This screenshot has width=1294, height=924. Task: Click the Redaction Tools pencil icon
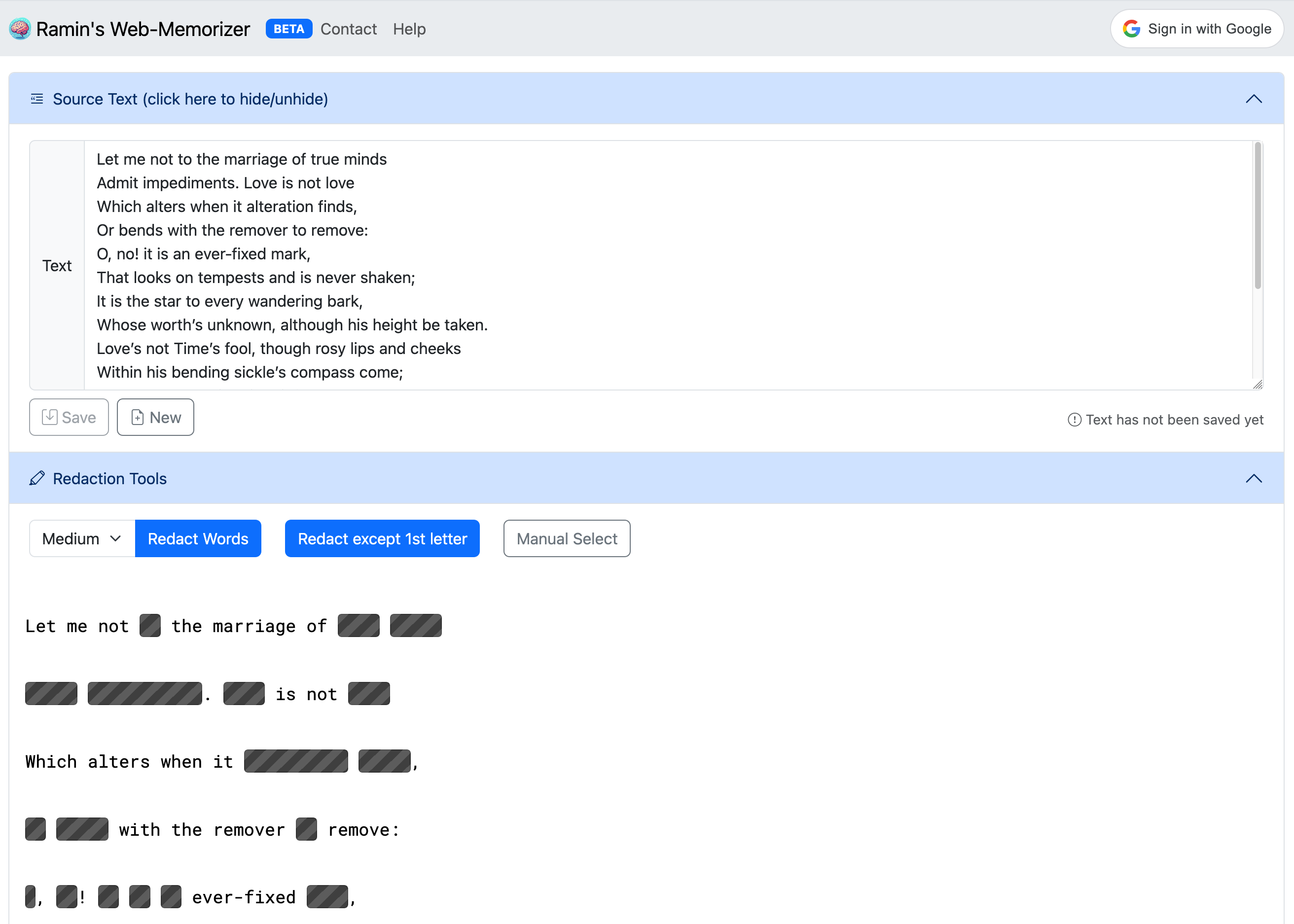pyautogui.click(x=37, y=478)
